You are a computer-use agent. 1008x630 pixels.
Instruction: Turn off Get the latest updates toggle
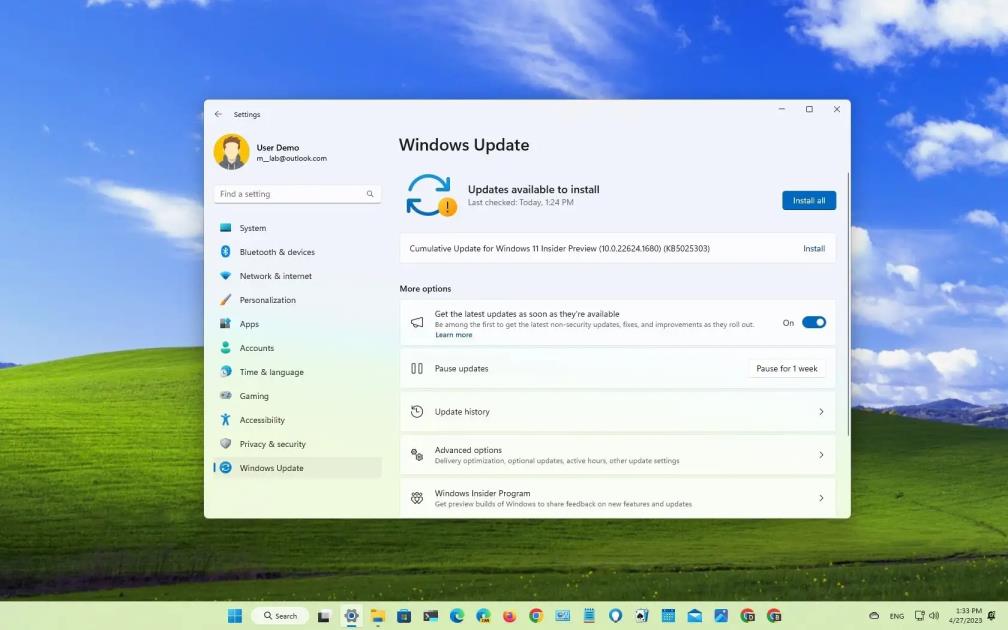tap(813, 322)
